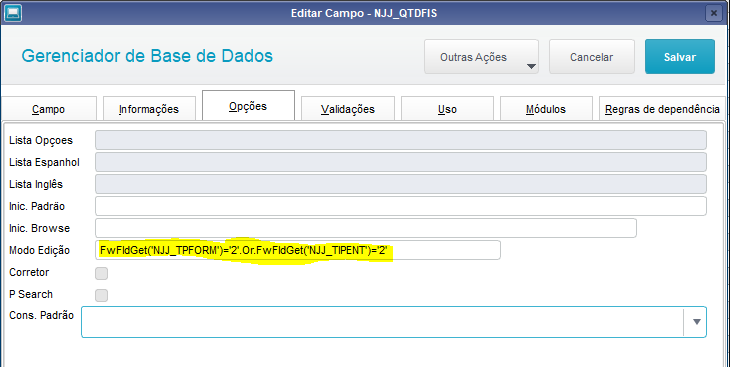Open the Outras Ações dropdown

[x=481, y=57]
